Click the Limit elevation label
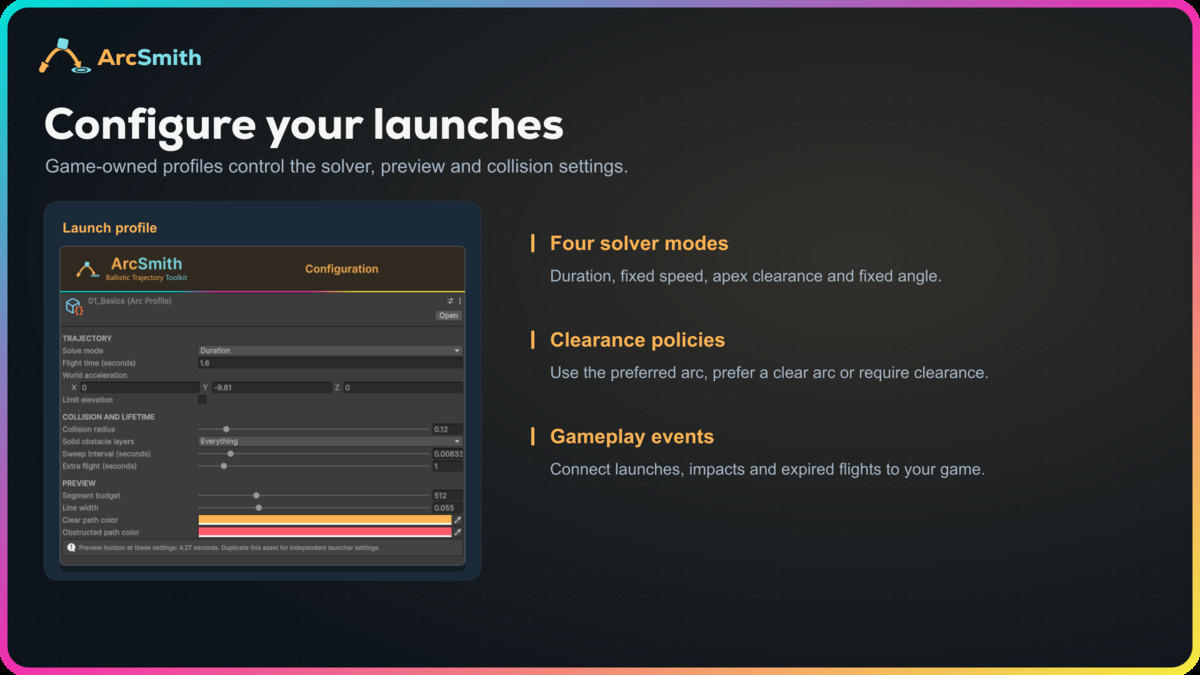 point(87,399)
